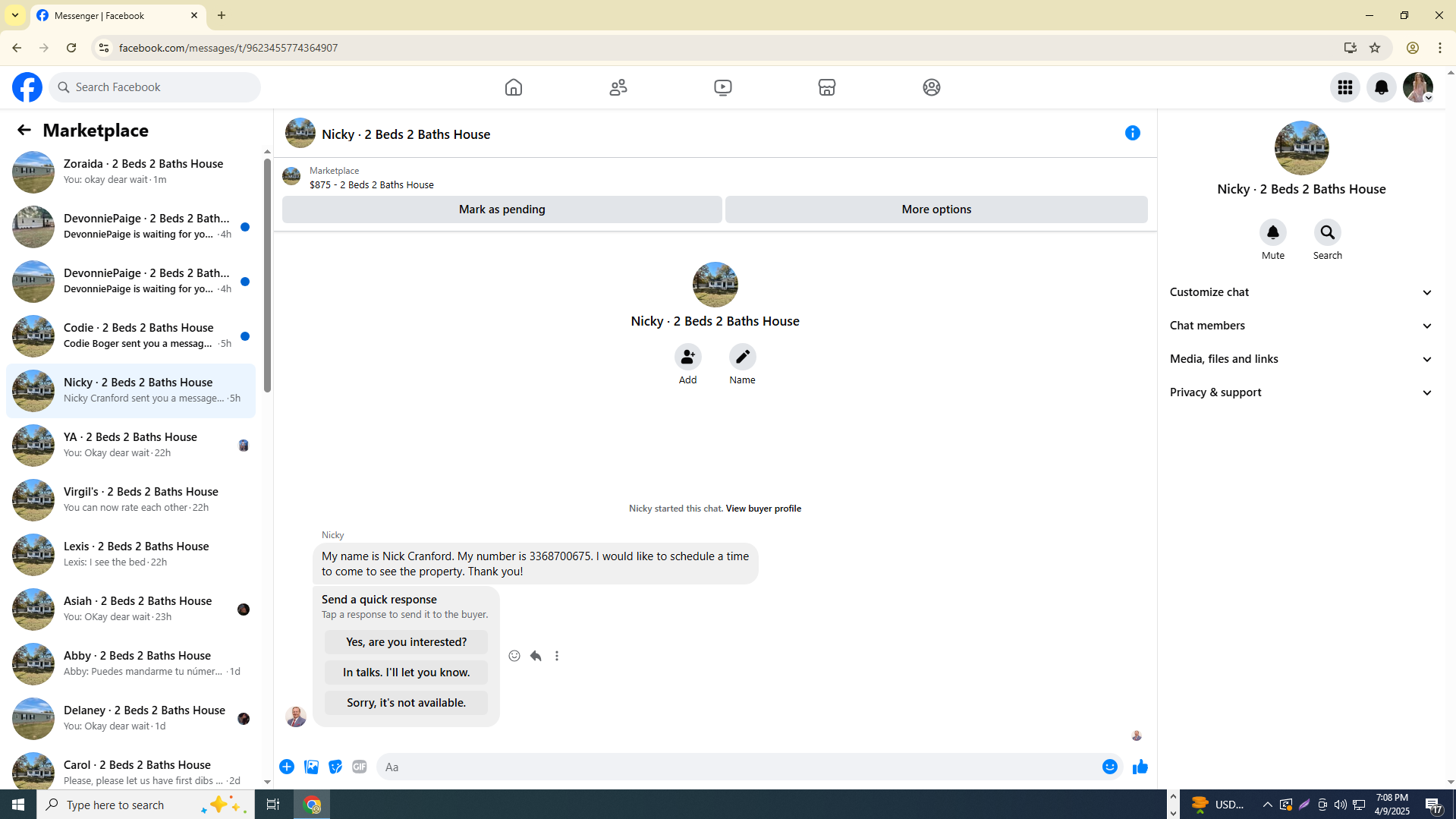
Task: Open Asiah 2 Beds 2 Baths House chat
Action: (x=131, y=610)
